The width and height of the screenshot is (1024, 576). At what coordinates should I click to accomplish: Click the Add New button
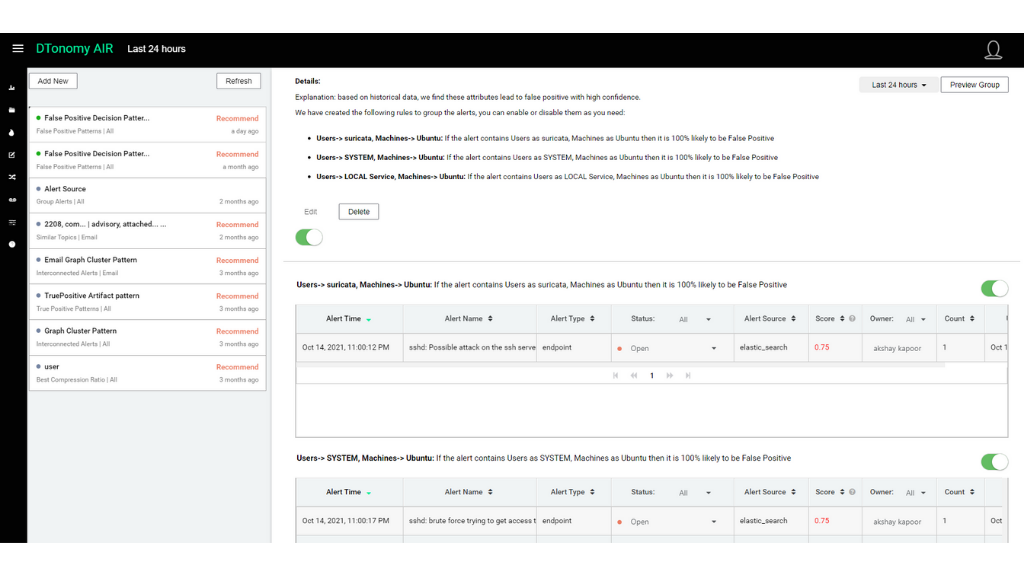click(54, 81)
